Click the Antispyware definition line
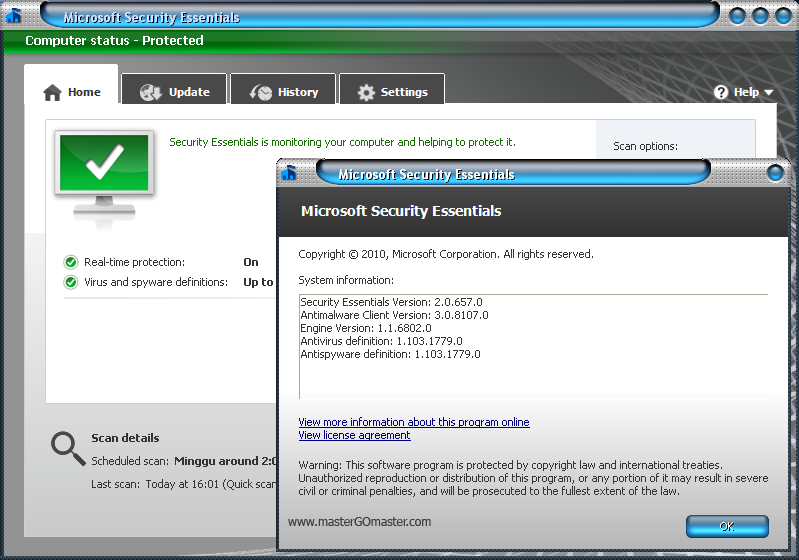Viewport: 799px width, 560px height. (x=390, y=354)
